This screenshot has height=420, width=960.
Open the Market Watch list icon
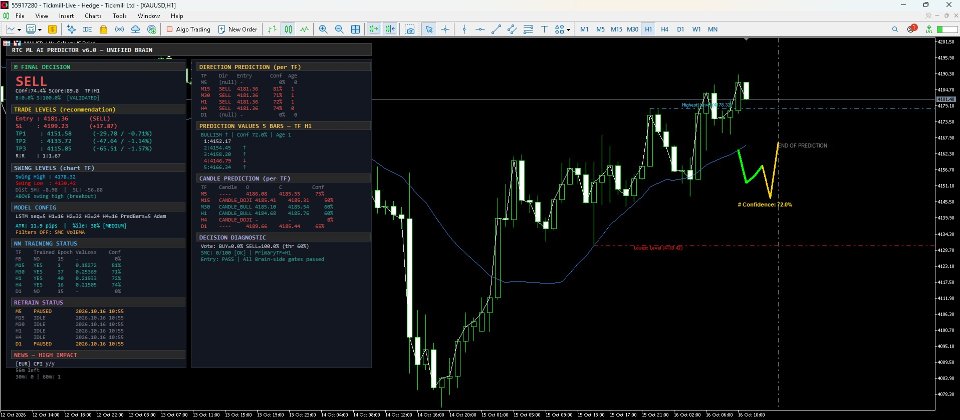(88, 29)
